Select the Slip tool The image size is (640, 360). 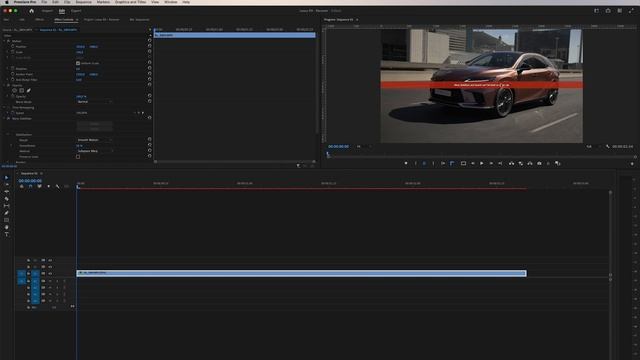(7, 206)
